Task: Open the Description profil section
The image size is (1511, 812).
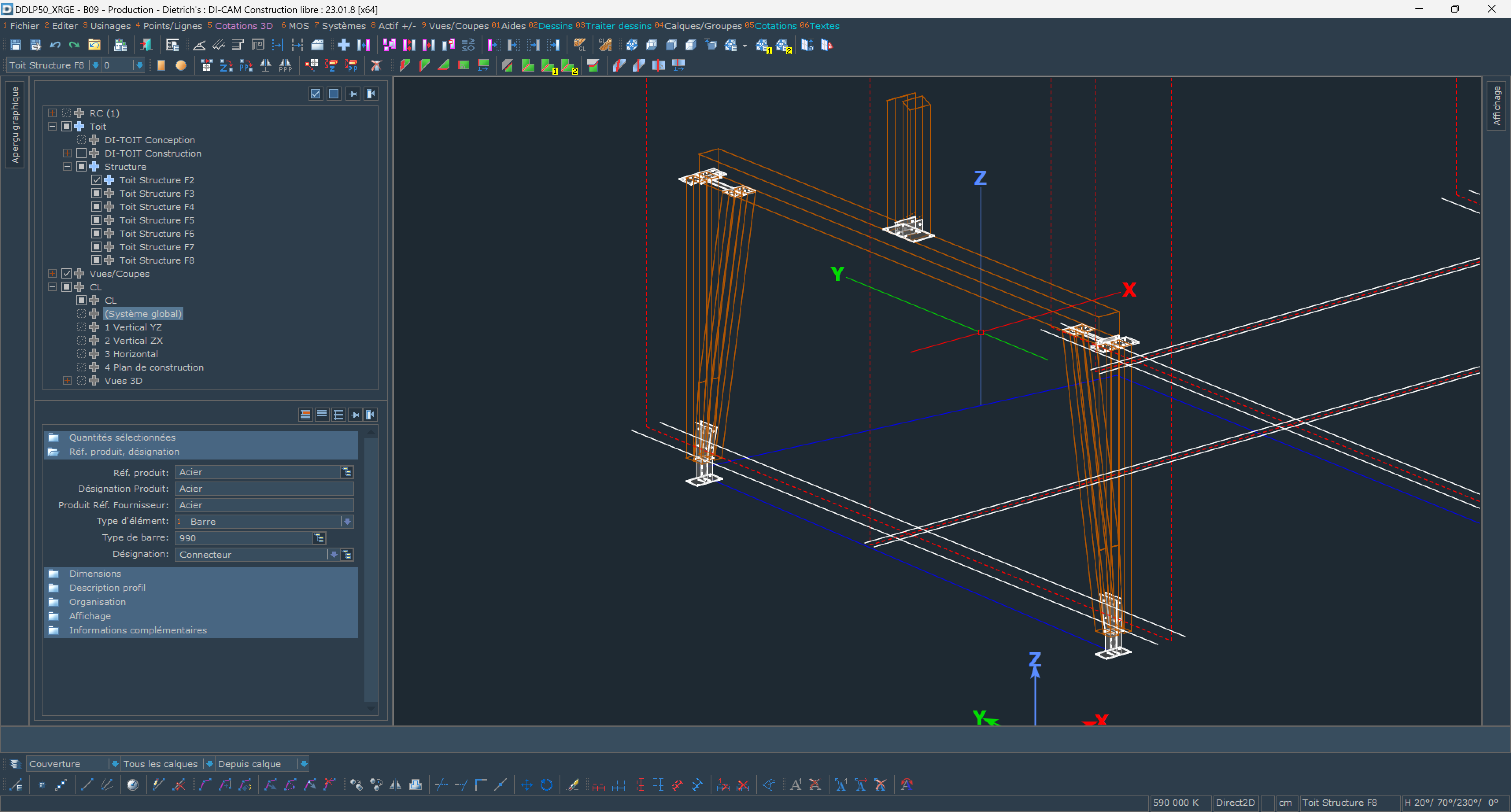Action: pos(107,587)
